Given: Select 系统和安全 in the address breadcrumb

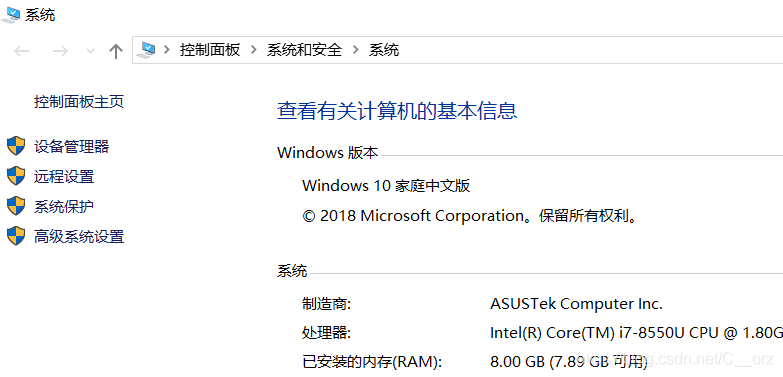Looking at the screenshot, I should 304,50.
